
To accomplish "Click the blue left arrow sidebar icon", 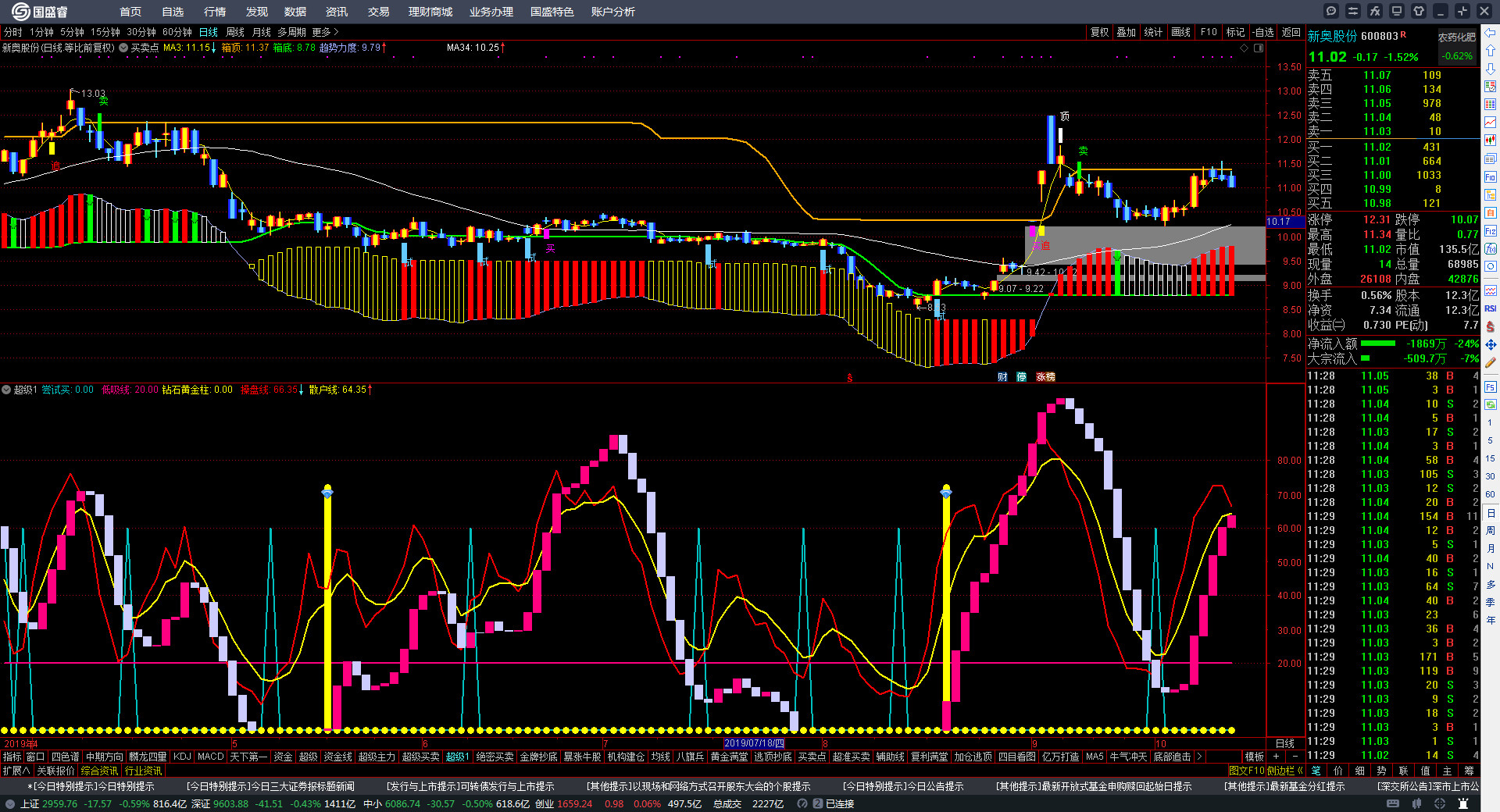I will coord(1491,32).
